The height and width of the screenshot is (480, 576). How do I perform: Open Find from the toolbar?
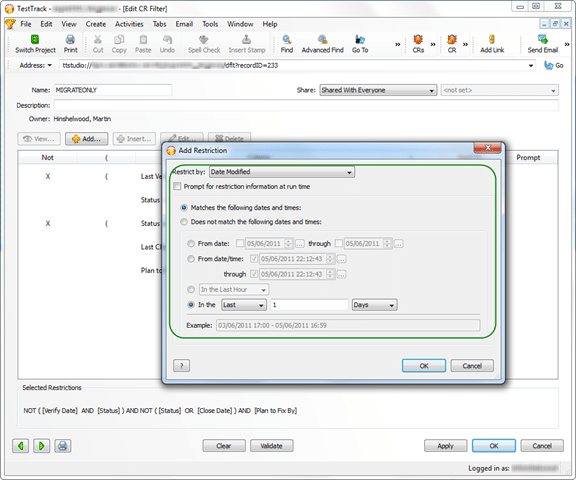click(x=287, y=44)
